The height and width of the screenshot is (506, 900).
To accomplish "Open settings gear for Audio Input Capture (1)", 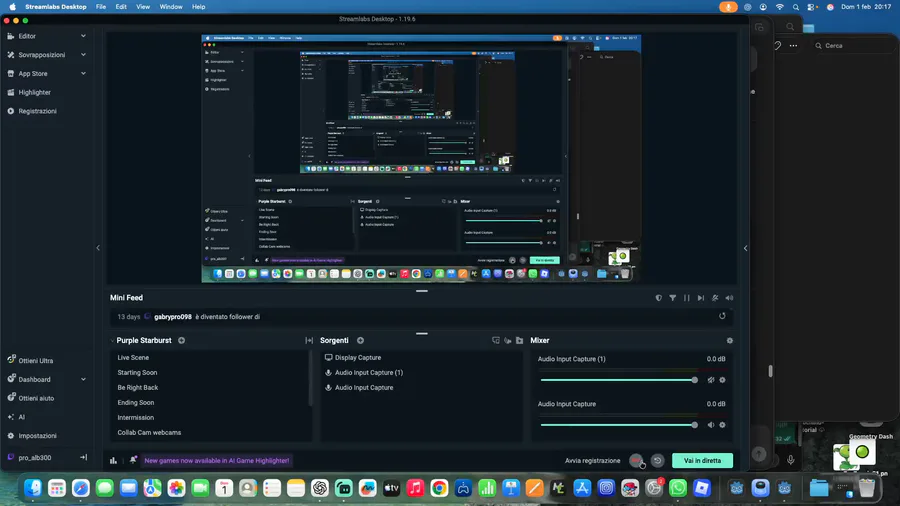I will pyautogui.click(x=723, y=380).
